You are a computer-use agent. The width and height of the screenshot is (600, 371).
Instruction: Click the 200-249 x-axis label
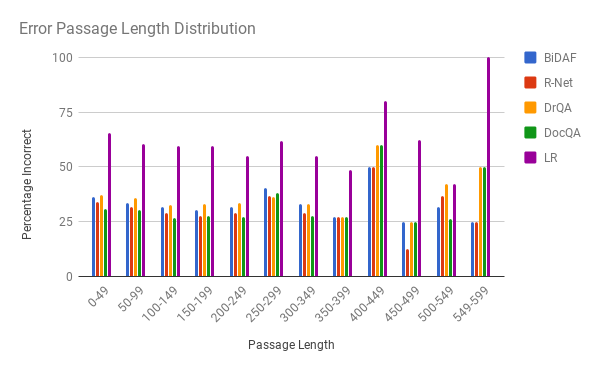pos(230,304)
